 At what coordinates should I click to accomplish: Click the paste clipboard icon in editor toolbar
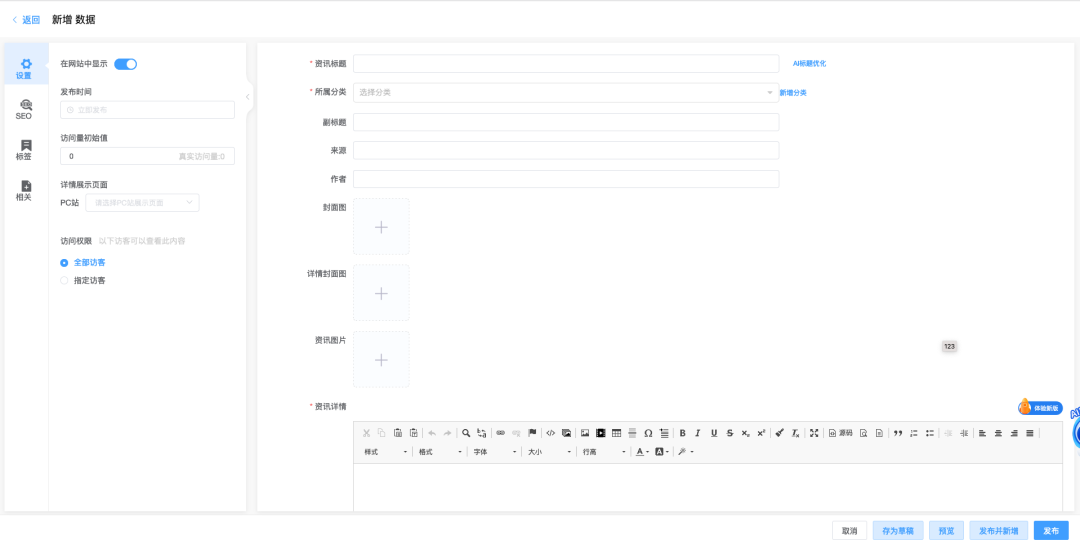(x=398, y=433)
